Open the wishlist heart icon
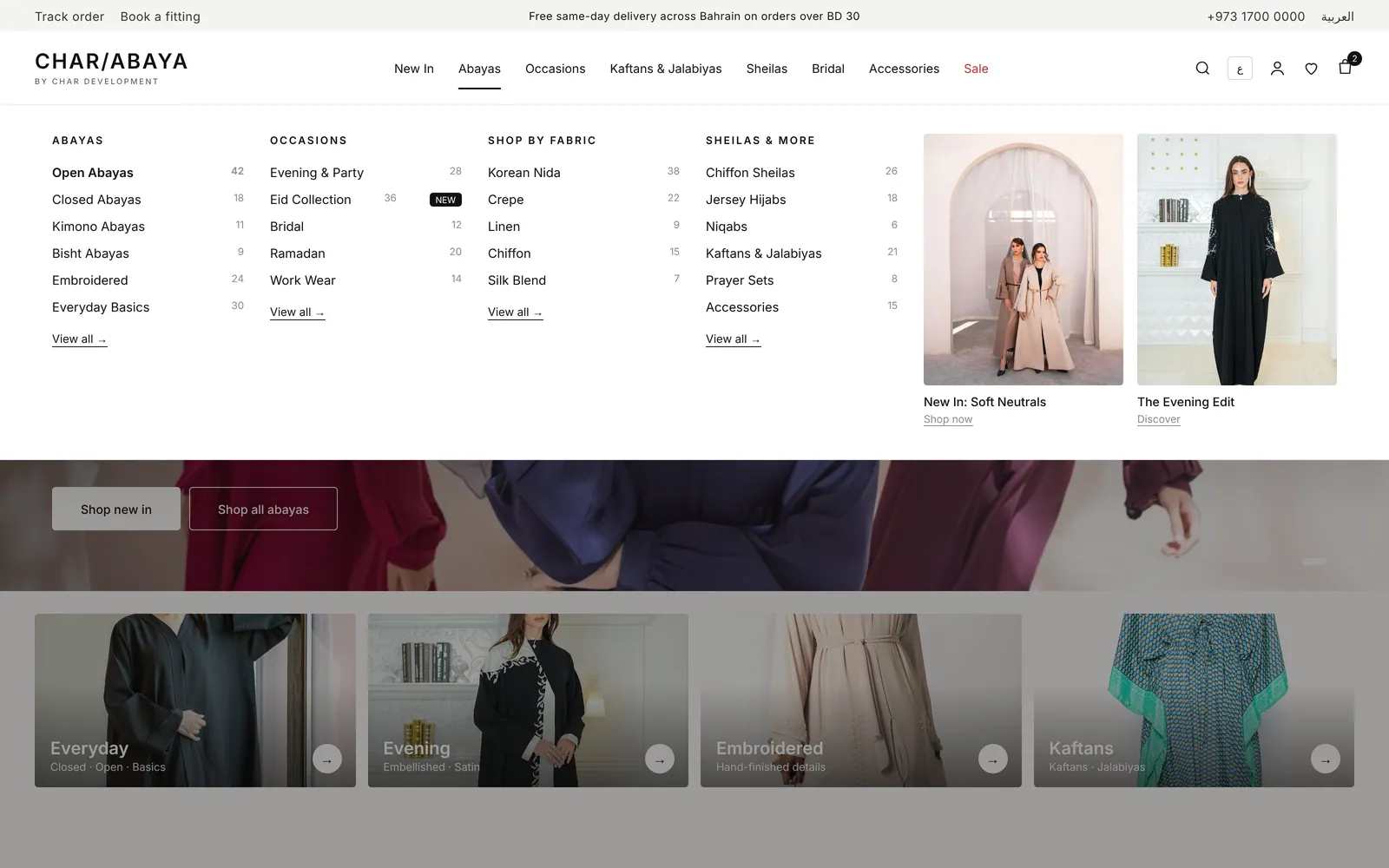Image resolution: width=1389 pixels, height=868 pixels. tap(1311, 69)
